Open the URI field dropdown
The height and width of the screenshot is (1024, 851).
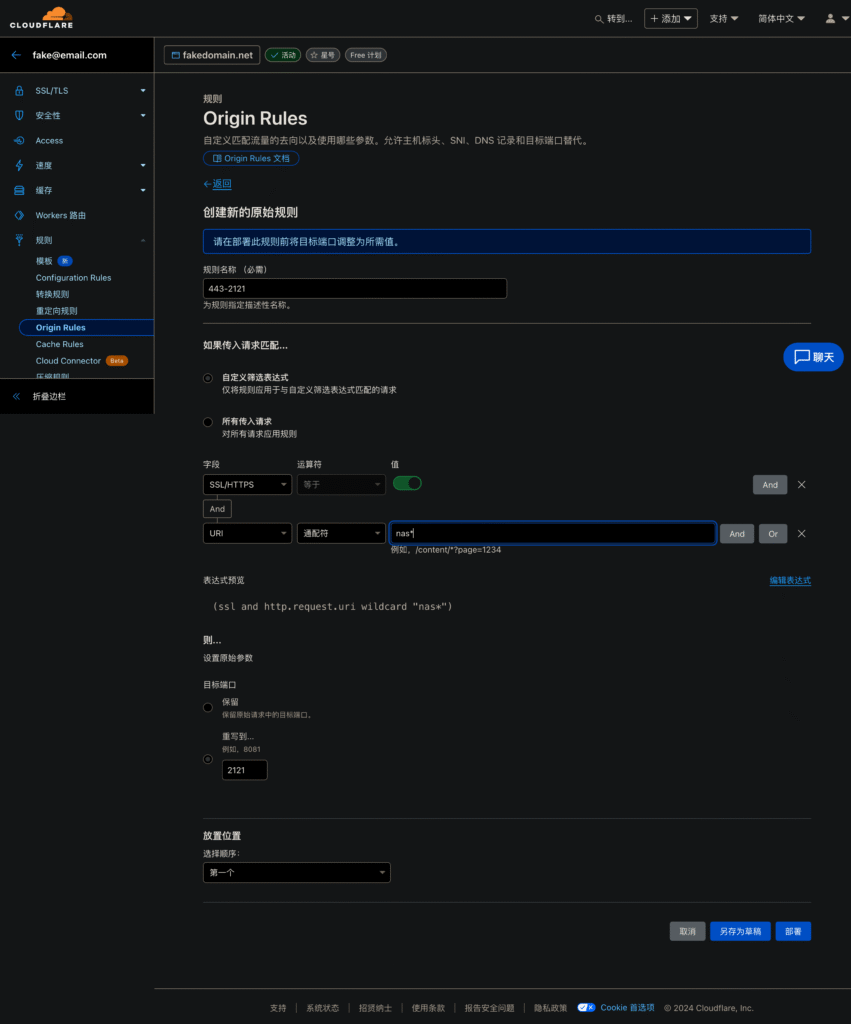(x=247, y=534)
